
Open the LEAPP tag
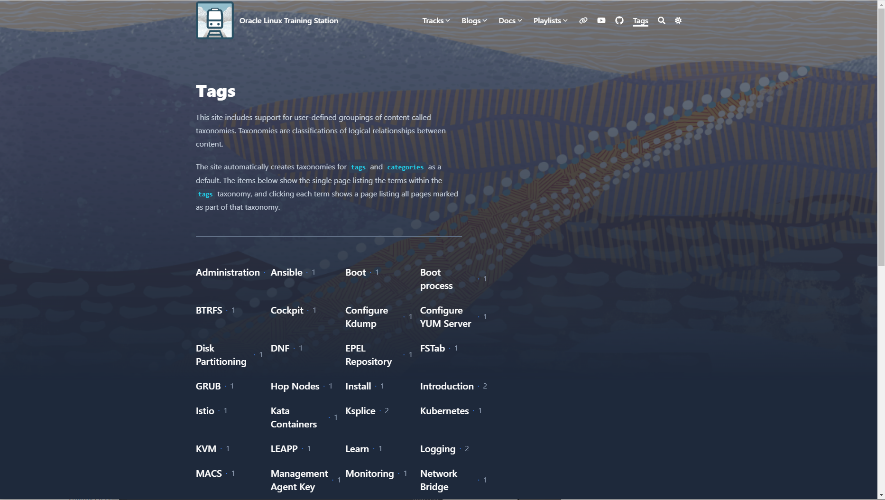284,449
